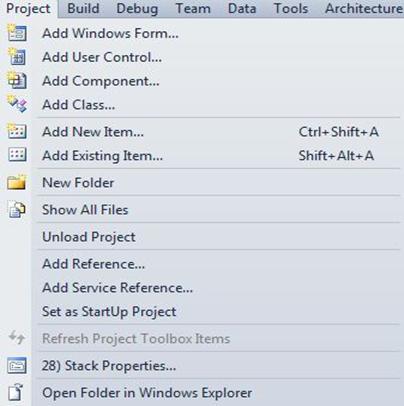Open the Data menu

click(x=242, y=8)
